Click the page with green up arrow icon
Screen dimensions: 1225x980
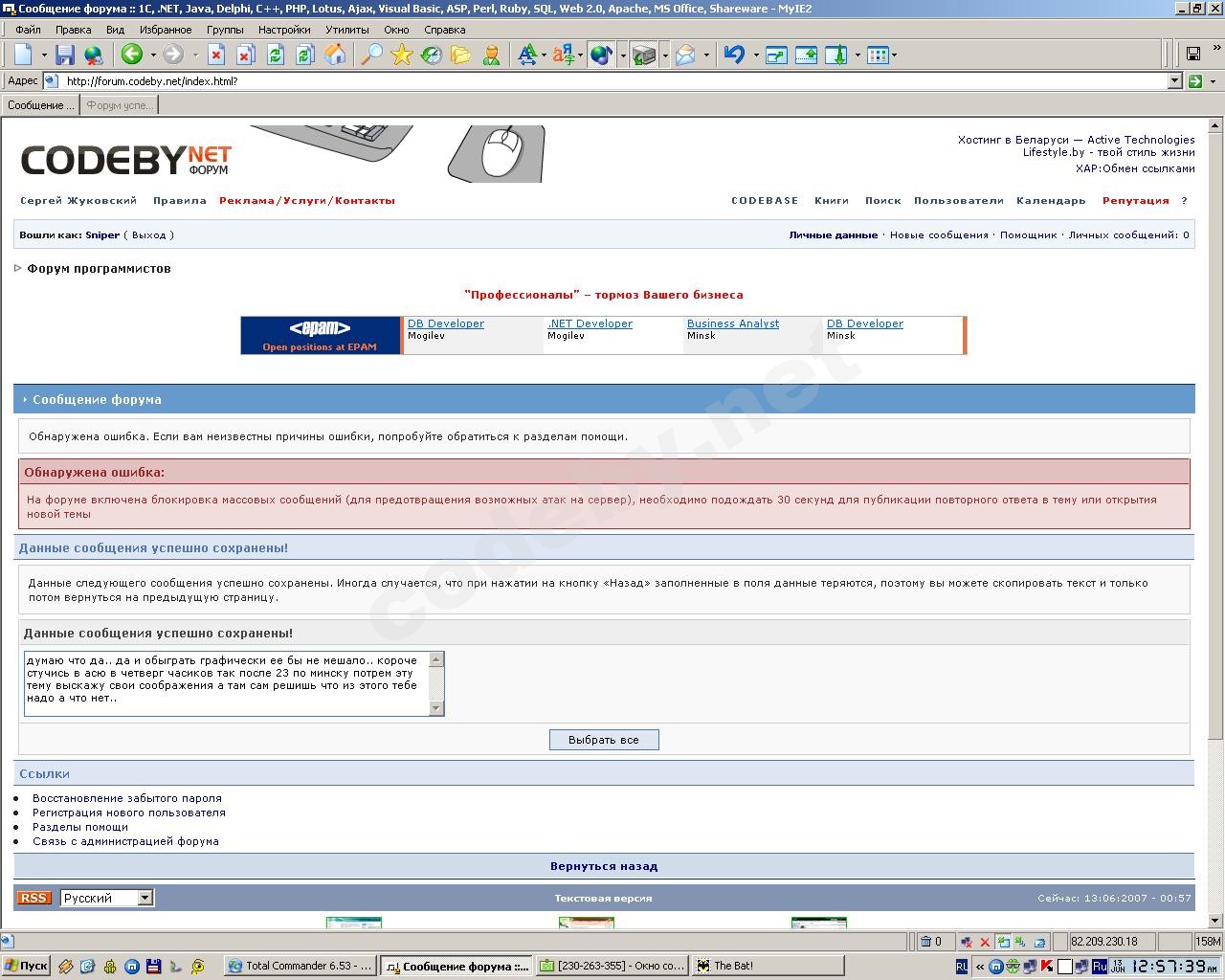pyautogui.click(x=806, y=55)
